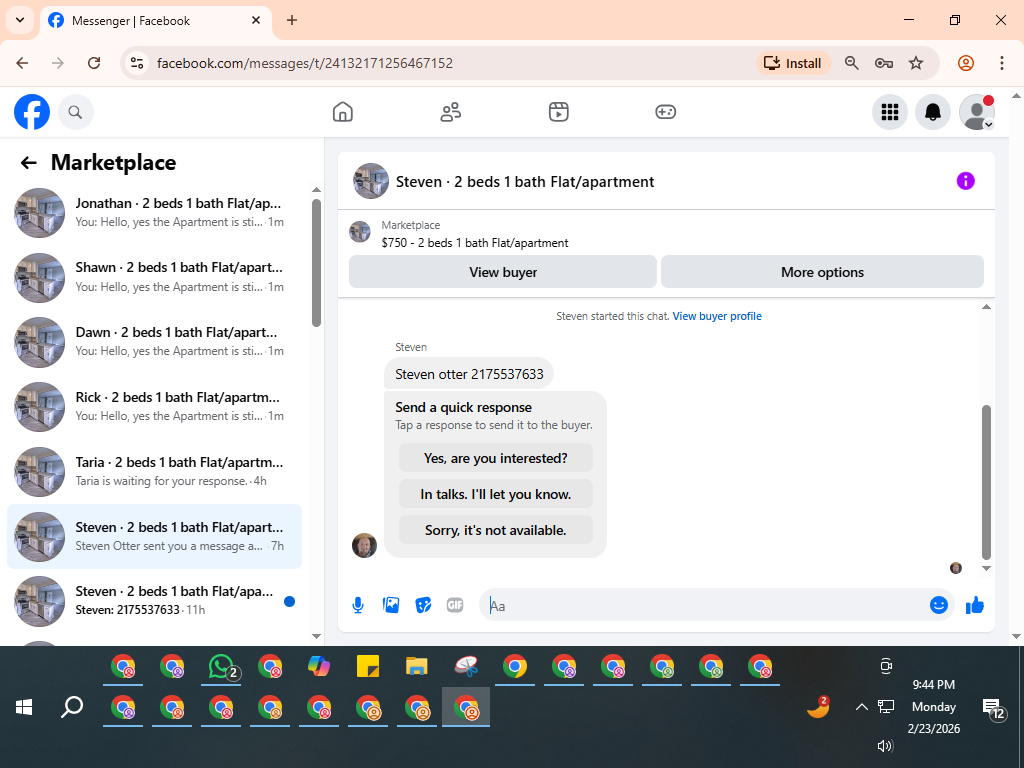Click the $750 listing thumbnail in the Marketplace row
This screenshot has height=768, width=1024.
(360, 231)
